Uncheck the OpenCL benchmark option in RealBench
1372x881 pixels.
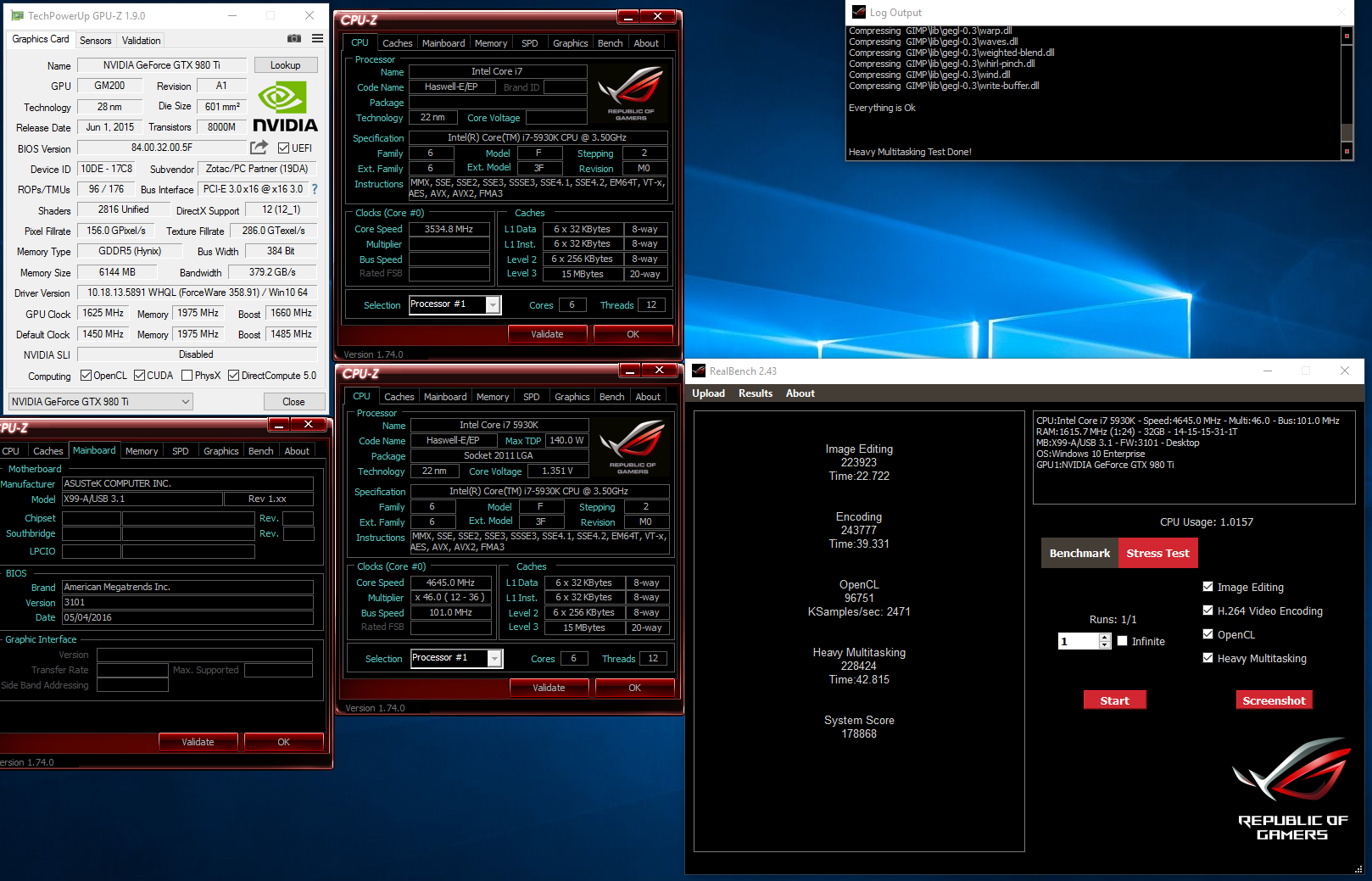pyautogui.click(x=1207, y=634)
